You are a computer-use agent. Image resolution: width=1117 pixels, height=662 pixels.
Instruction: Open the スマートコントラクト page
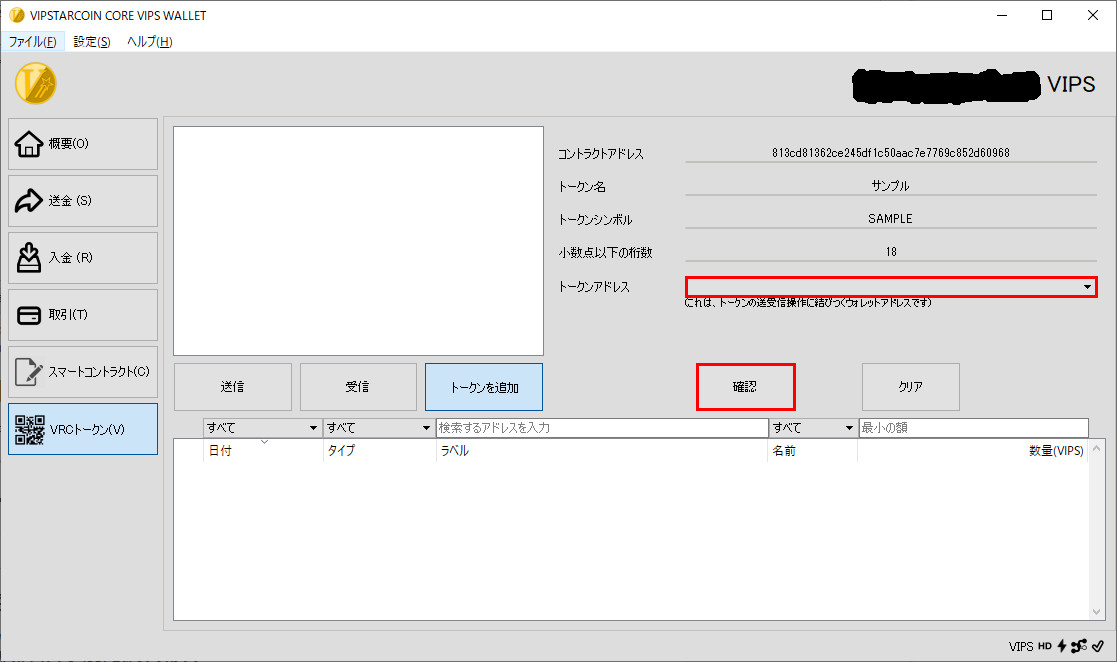[x=83, y=372]
